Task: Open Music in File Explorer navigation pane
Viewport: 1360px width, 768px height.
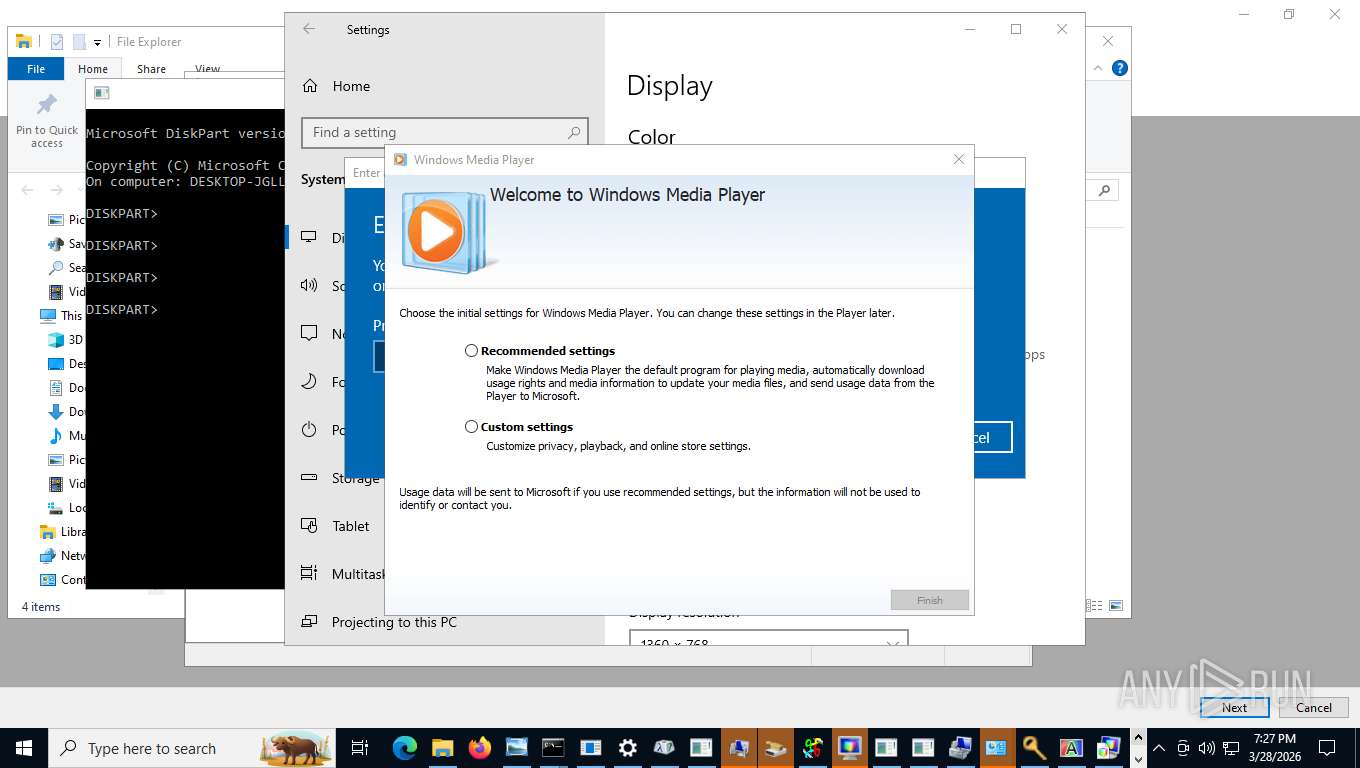Action: [x=66, y=436]
